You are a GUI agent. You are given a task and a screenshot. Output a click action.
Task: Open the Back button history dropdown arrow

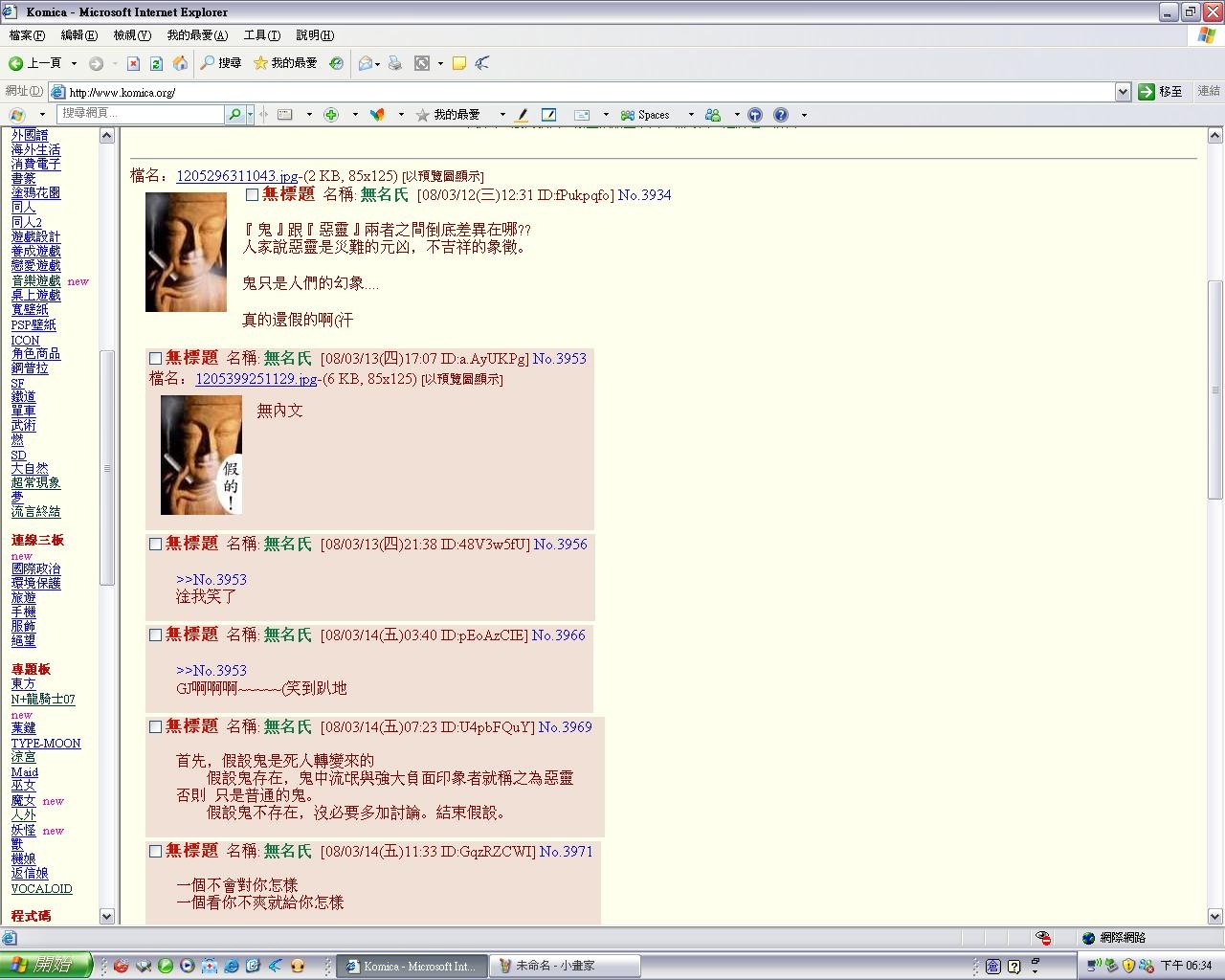[x=74, y=63]
